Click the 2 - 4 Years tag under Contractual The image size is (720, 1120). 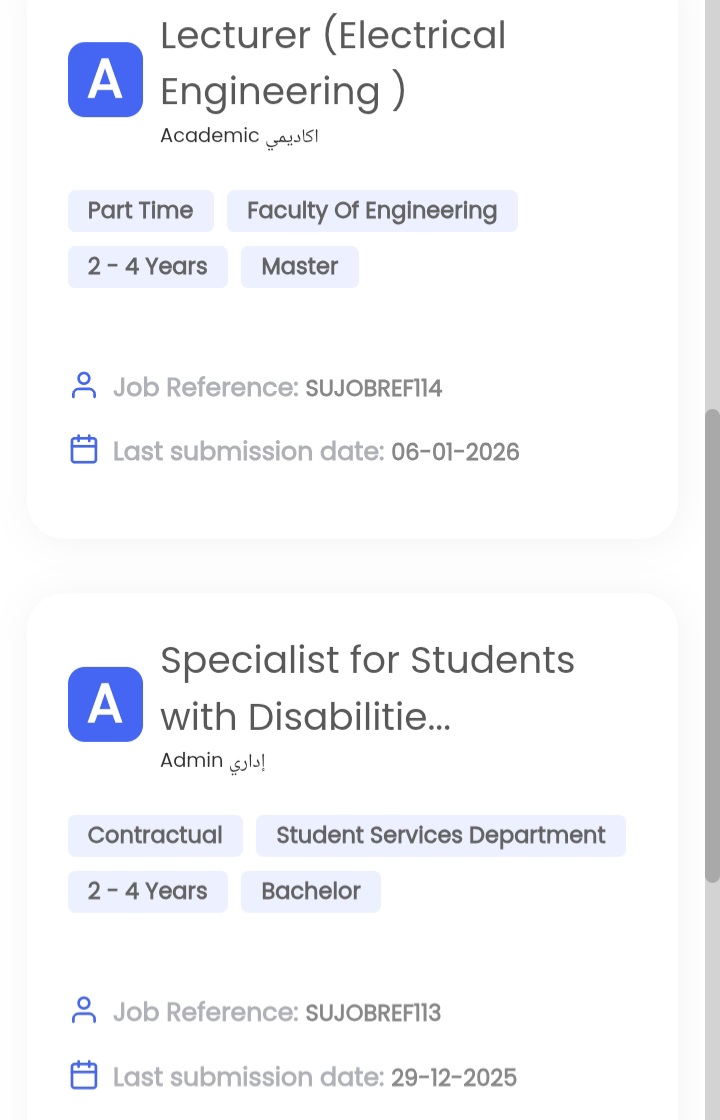[x=147, y=892]
